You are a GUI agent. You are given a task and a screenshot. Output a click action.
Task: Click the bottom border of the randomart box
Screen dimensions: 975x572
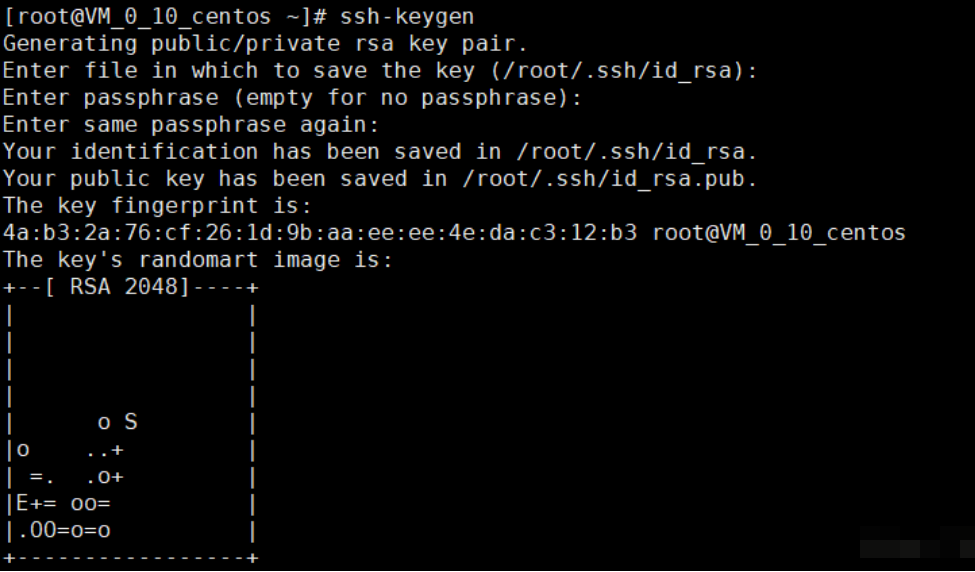130,557
